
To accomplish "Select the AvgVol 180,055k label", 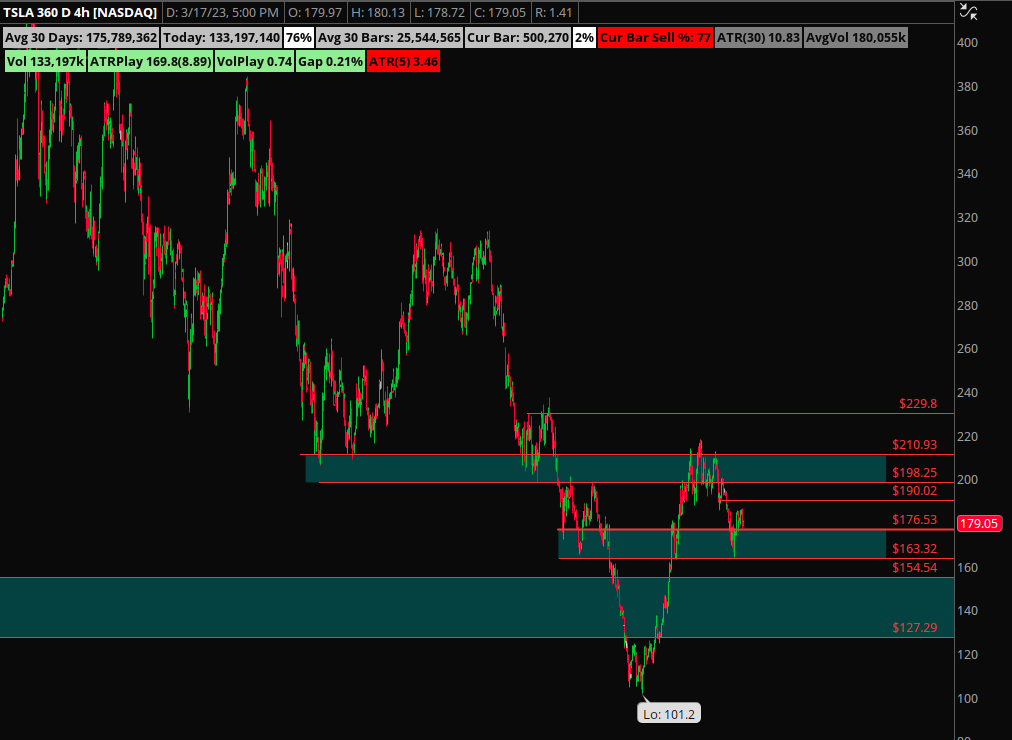I will click(856, 38).
